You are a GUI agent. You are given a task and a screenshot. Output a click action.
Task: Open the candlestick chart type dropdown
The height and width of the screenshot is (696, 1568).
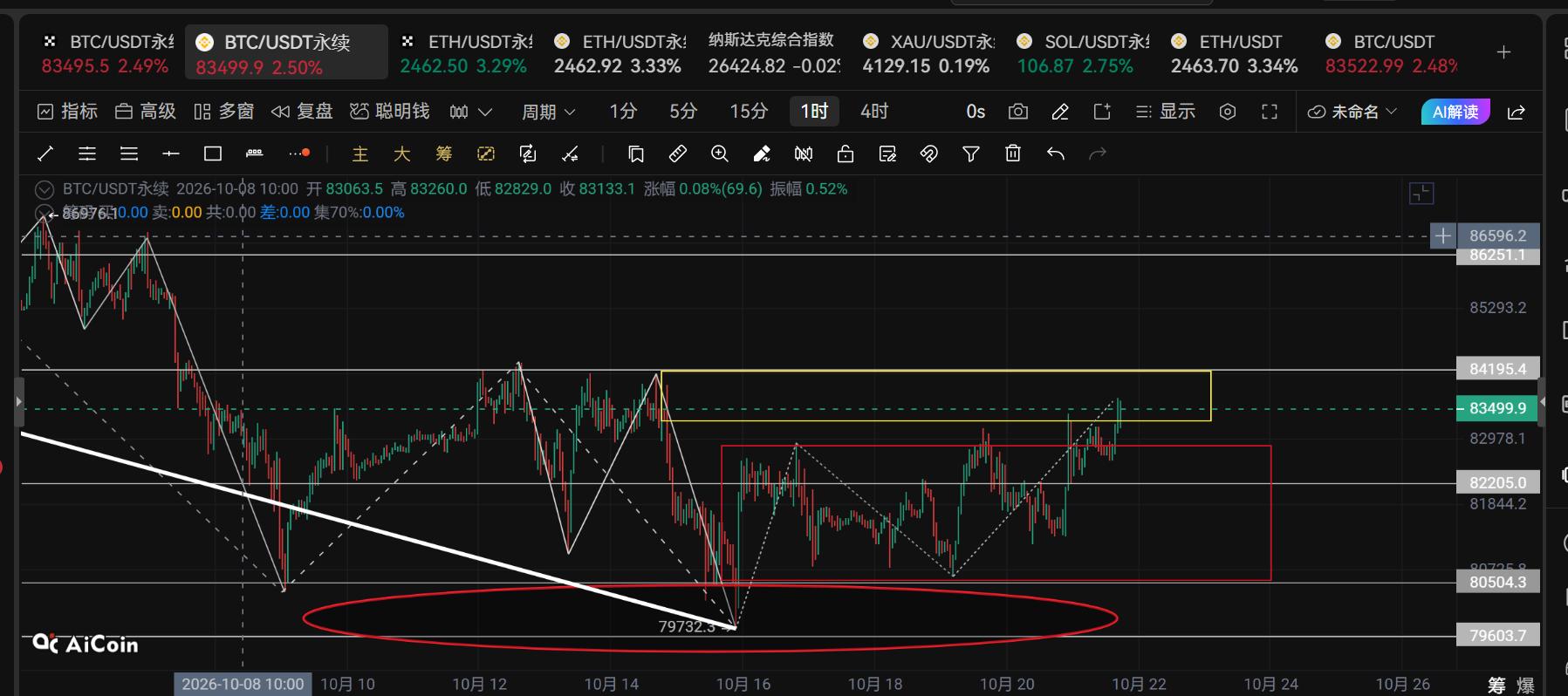coord(471,112)
